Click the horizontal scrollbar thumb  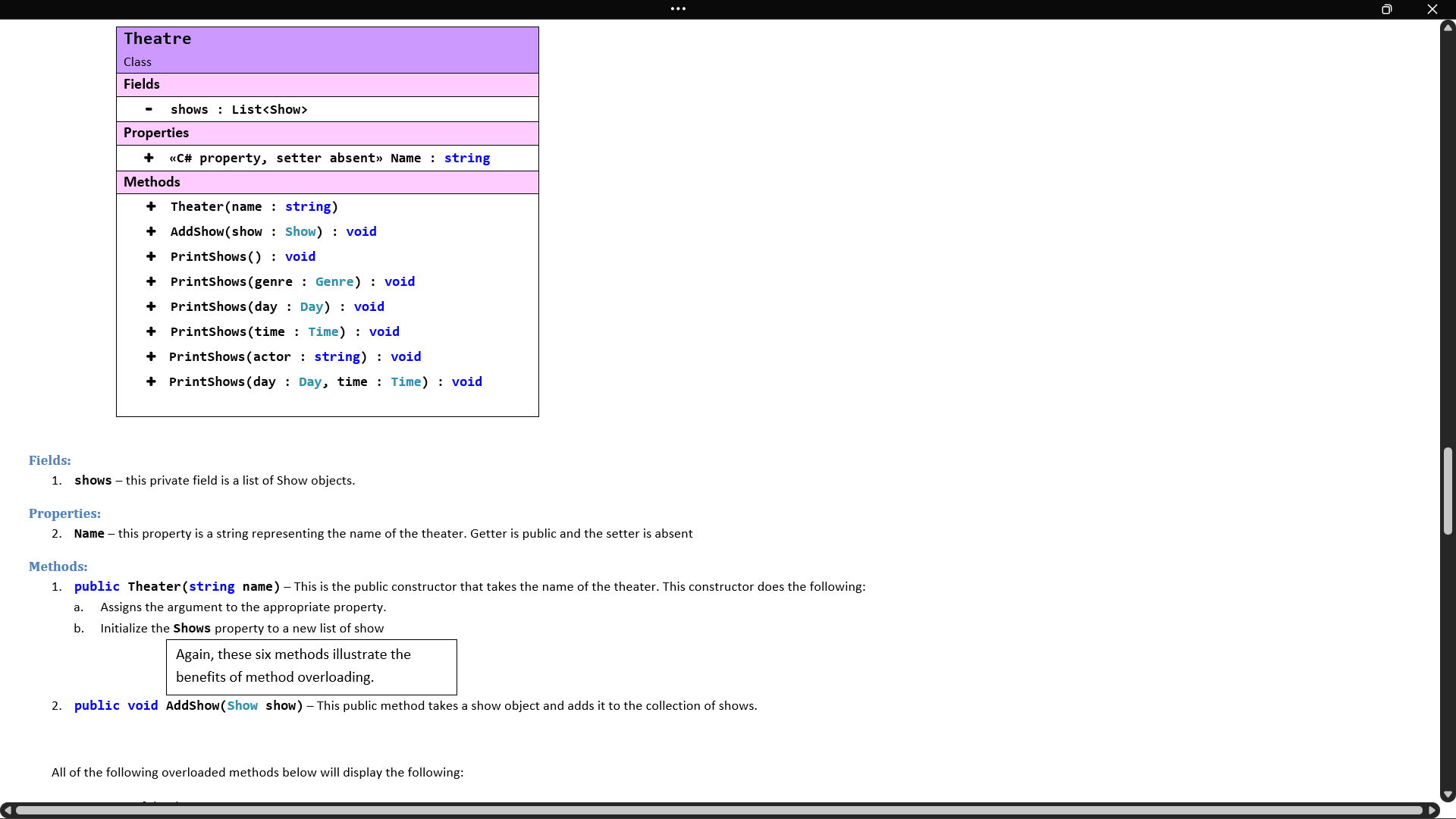pos(719,810)
